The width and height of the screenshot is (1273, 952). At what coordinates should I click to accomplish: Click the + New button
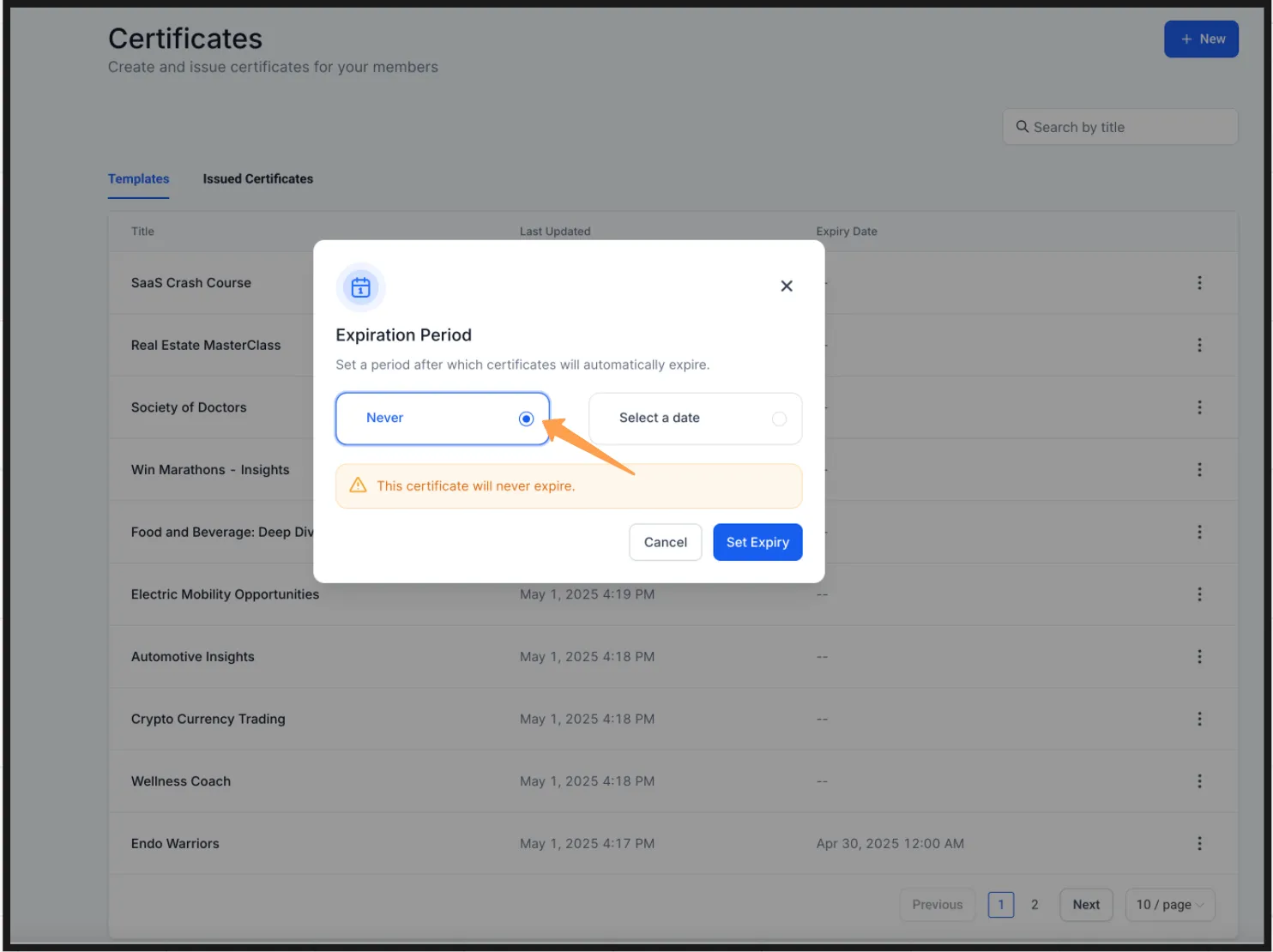(1201, 39)
